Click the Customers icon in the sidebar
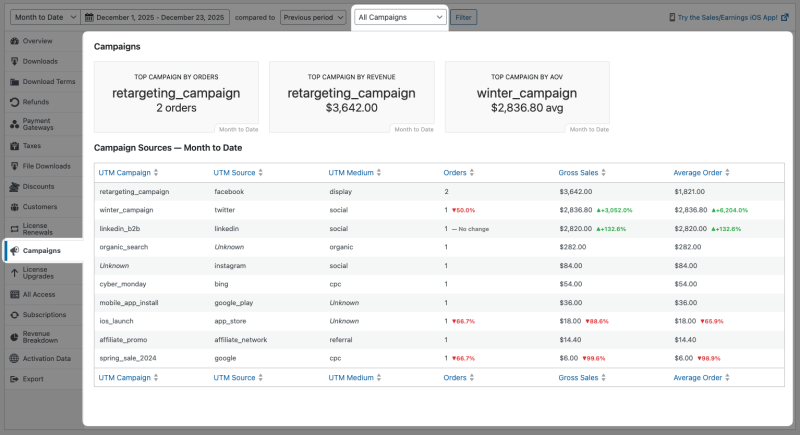 [13, 206]
